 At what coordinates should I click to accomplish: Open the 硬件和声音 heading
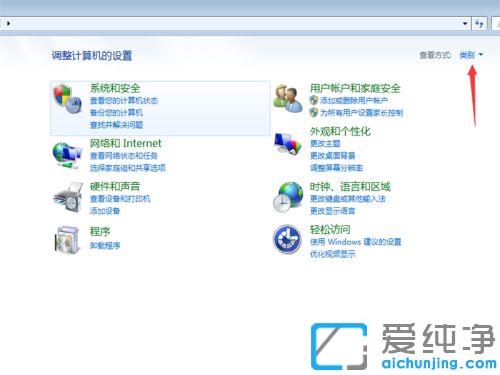pyautogui.click(x=115, y=186)
